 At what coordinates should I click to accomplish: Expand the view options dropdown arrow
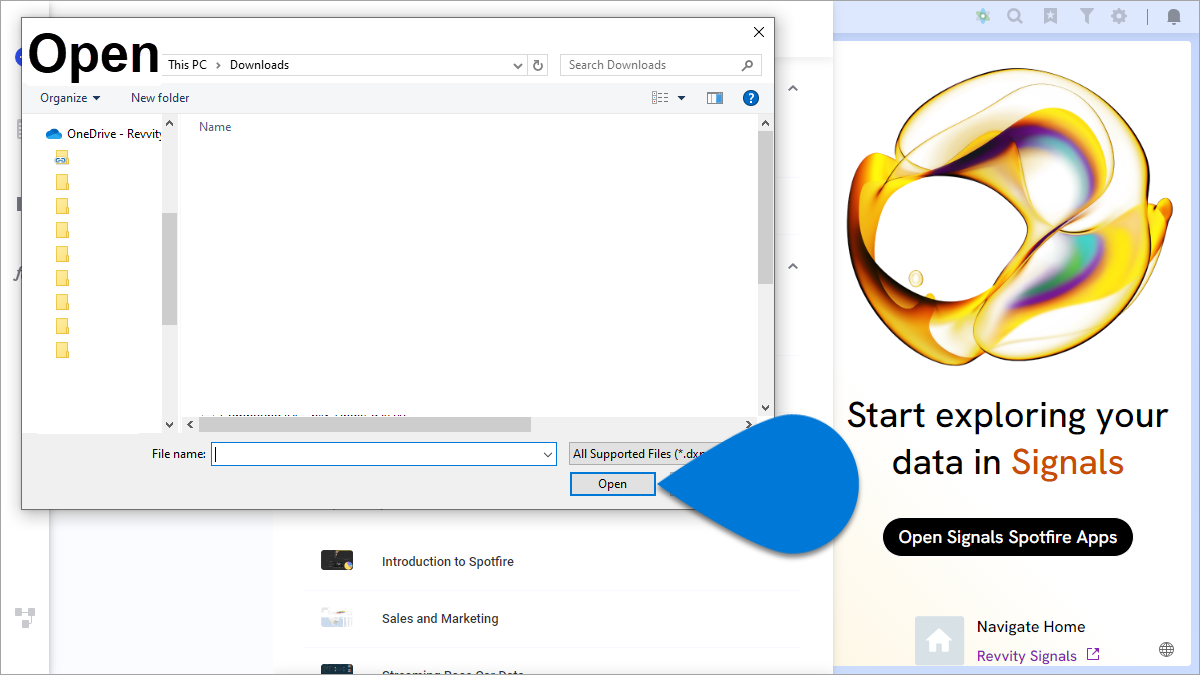click(x=682, y=98)
